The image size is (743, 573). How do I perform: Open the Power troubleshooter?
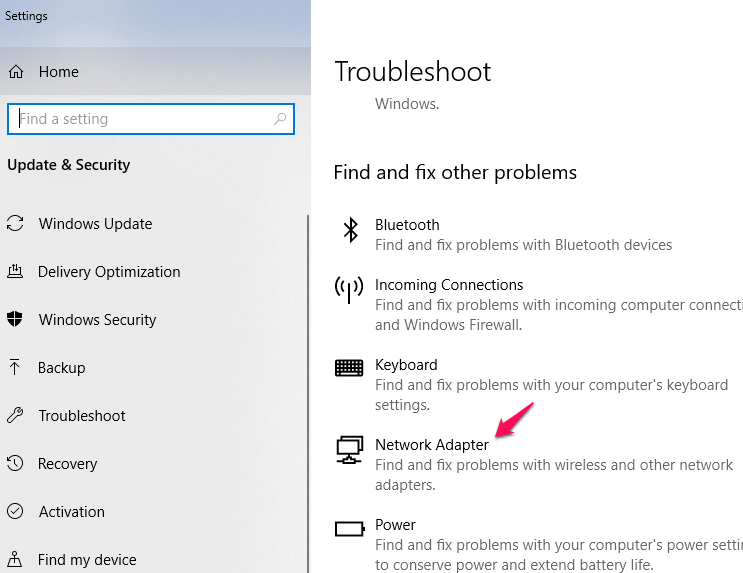click(x=395, y=525)
